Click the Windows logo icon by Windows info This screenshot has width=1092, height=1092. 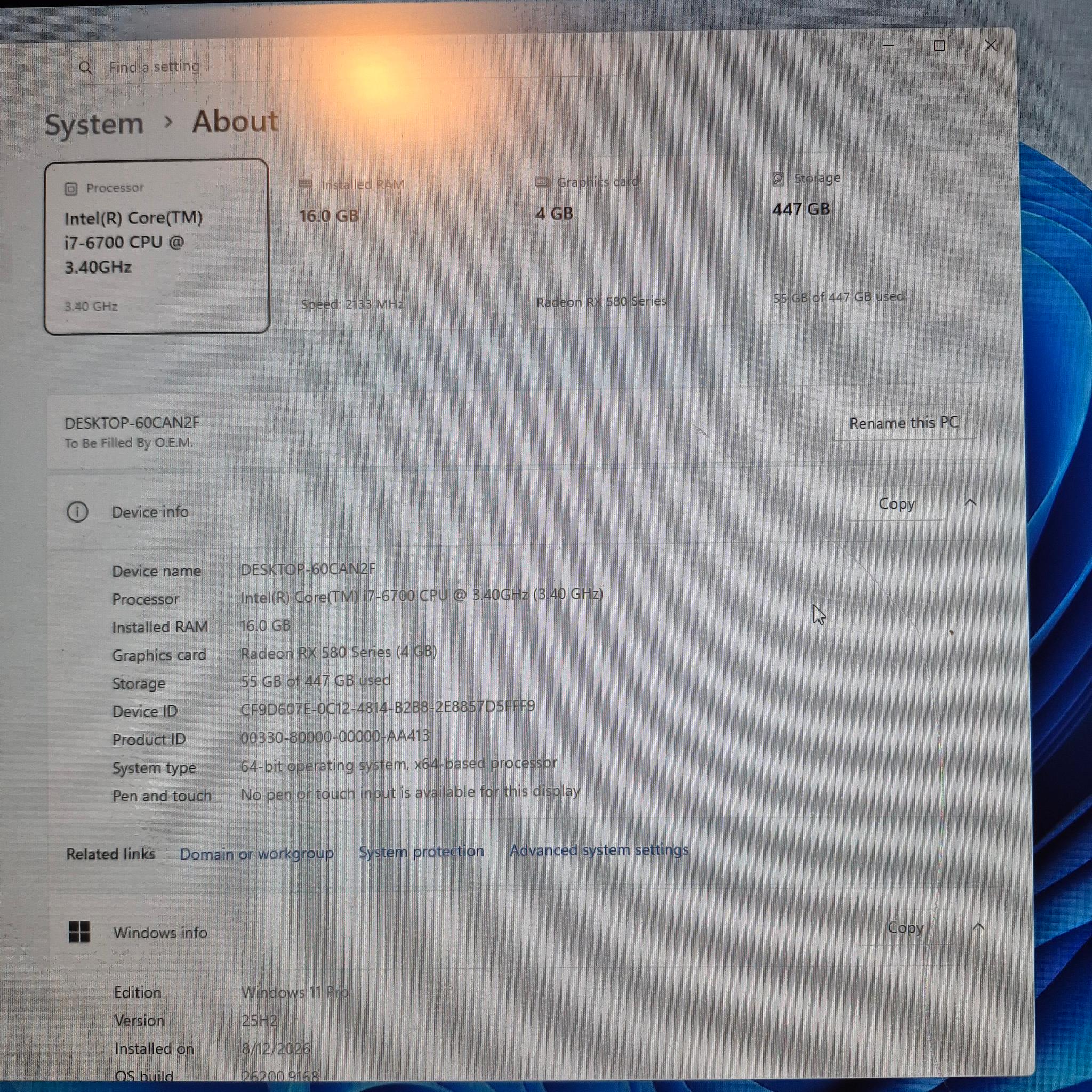pyautogui.click(x=79, y=932)
